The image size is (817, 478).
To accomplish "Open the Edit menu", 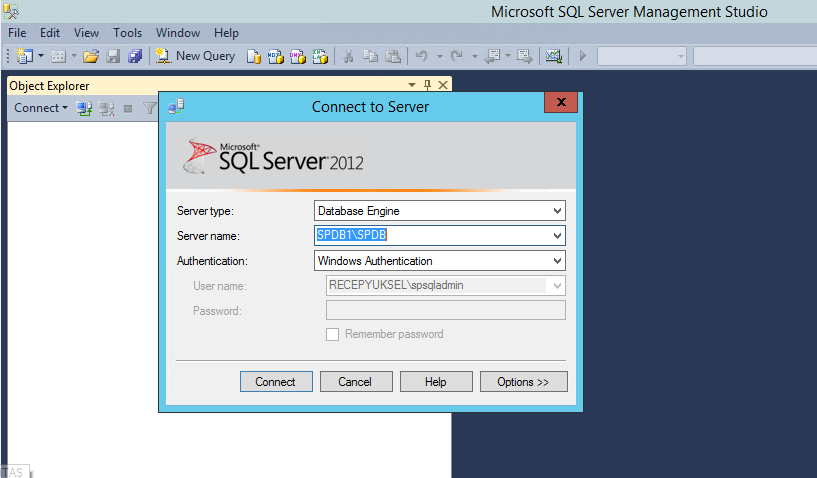I will coord(50,33).
